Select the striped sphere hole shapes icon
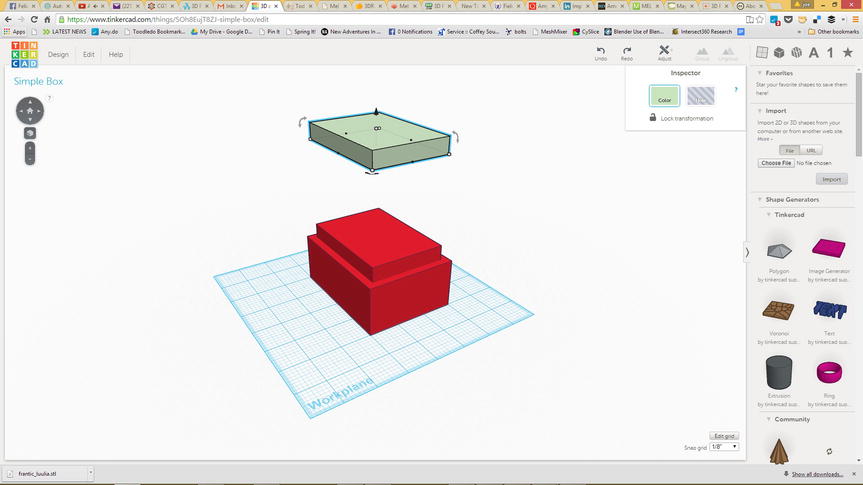 [796, 52]
